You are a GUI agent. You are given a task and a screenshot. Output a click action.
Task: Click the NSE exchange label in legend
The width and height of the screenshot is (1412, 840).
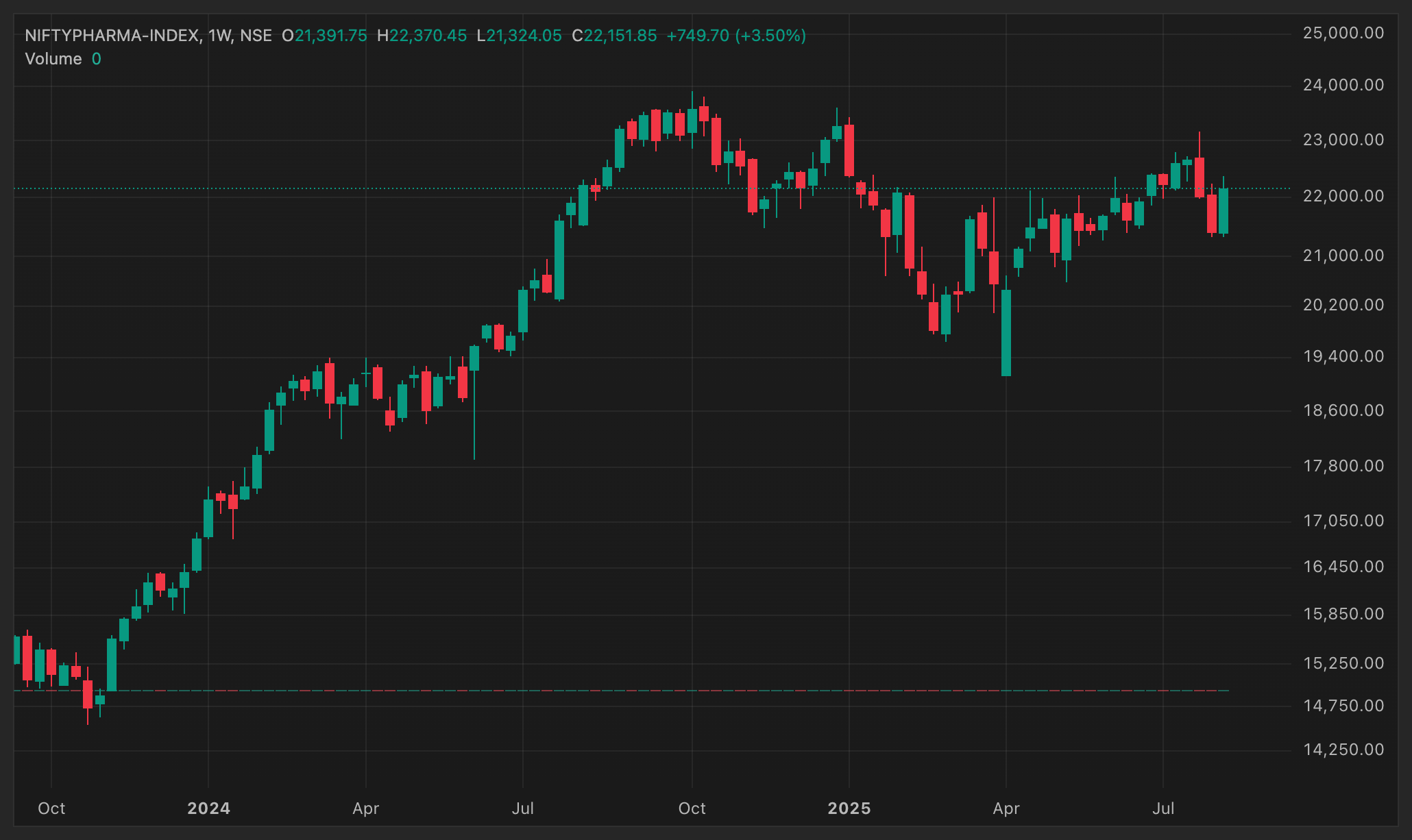[256, 36]
